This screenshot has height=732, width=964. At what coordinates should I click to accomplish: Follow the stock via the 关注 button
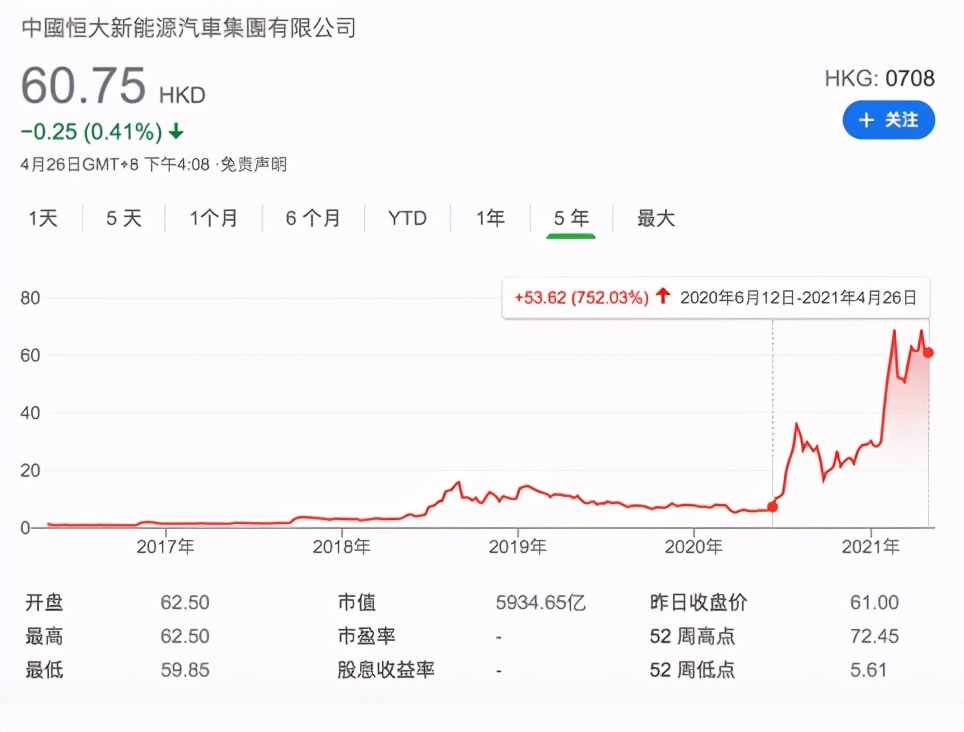coord(889,120)
